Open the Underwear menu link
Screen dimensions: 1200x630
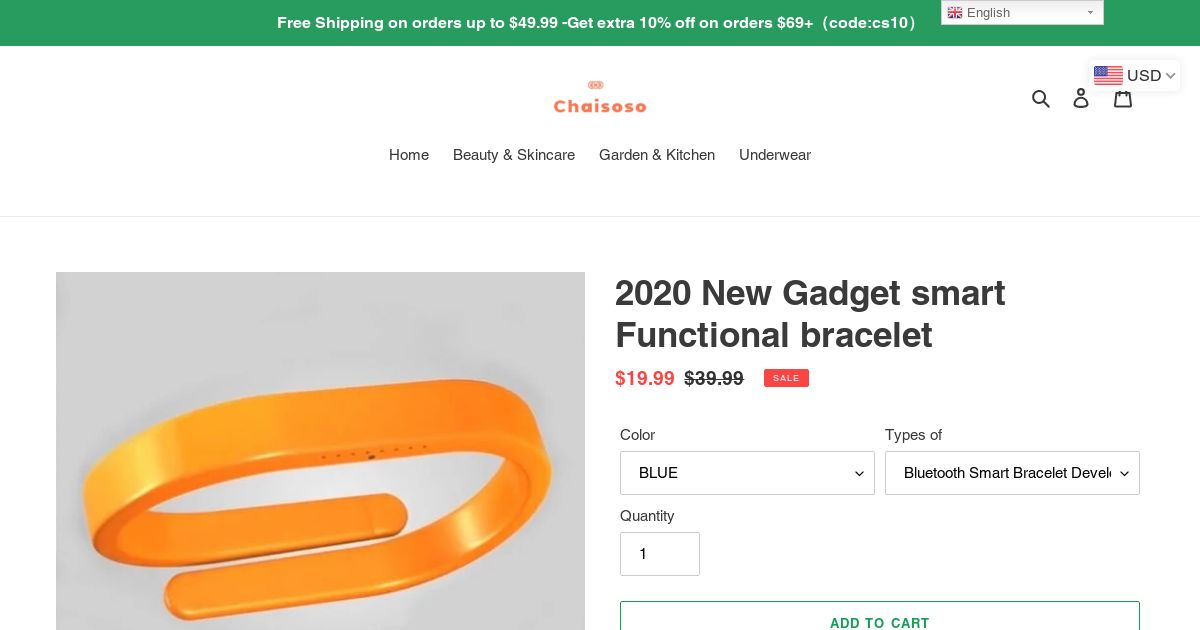click(775, 155)
